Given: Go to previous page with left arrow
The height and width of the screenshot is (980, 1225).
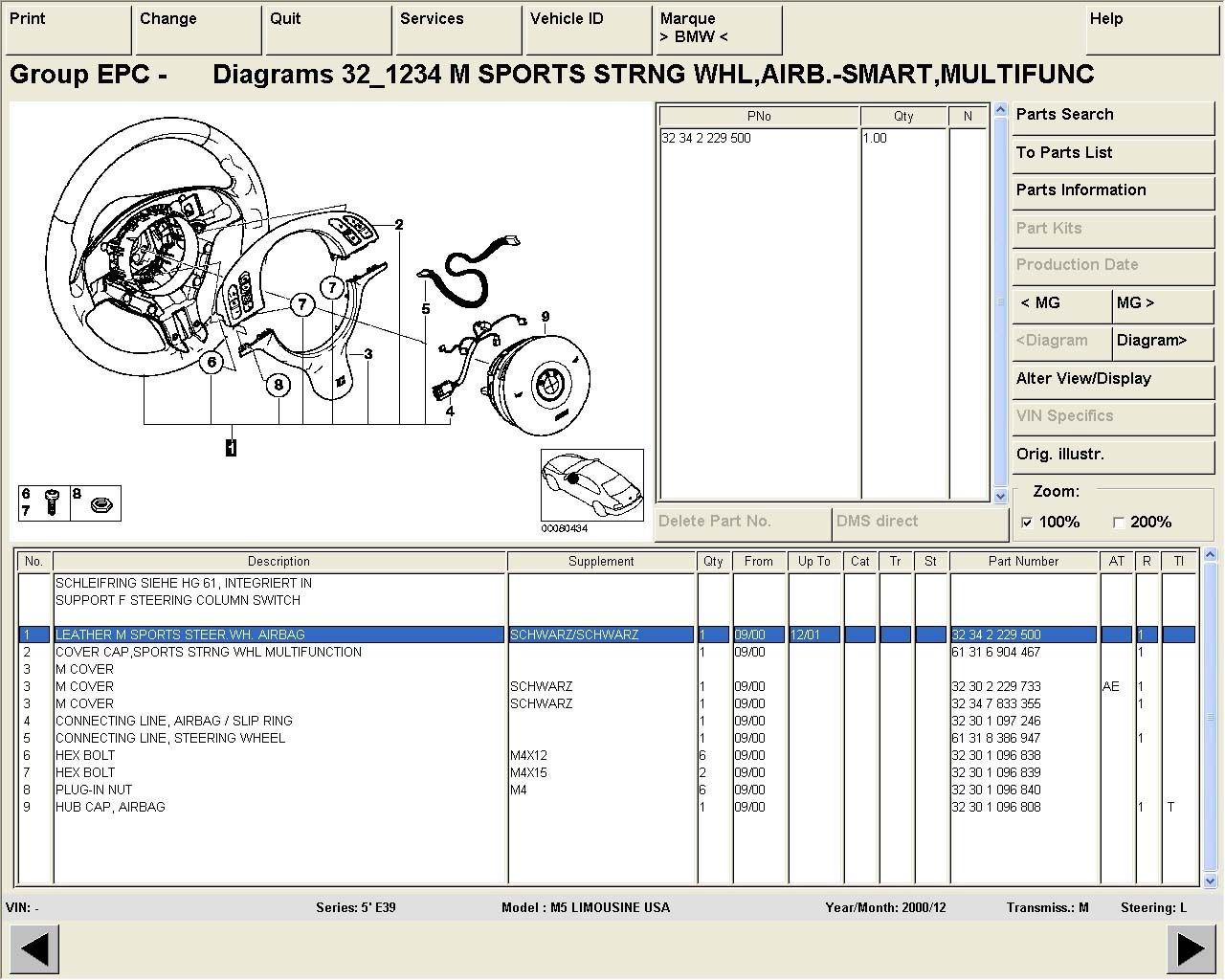Looking at the screenshot, I should [x=34, y=949].
